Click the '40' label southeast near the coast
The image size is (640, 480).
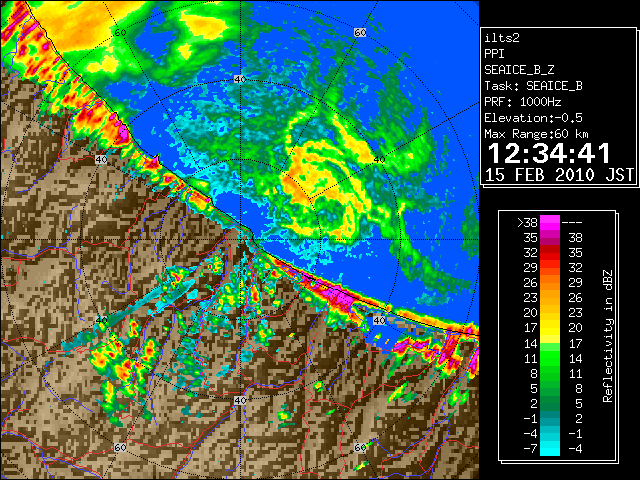[x=379, y=320]
